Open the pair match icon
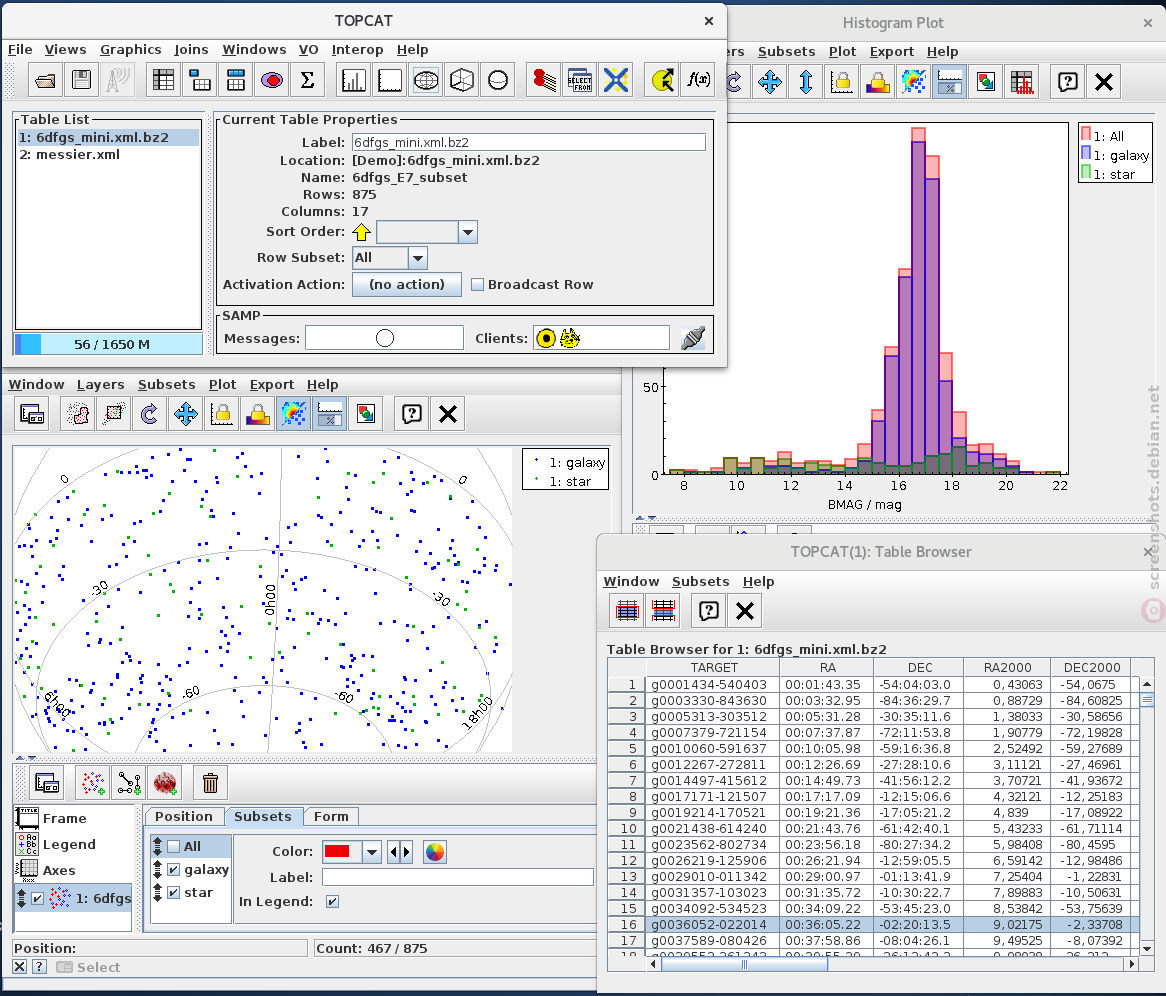The width and height of the screenshot is (1166, 996). [x=544, y=80]
